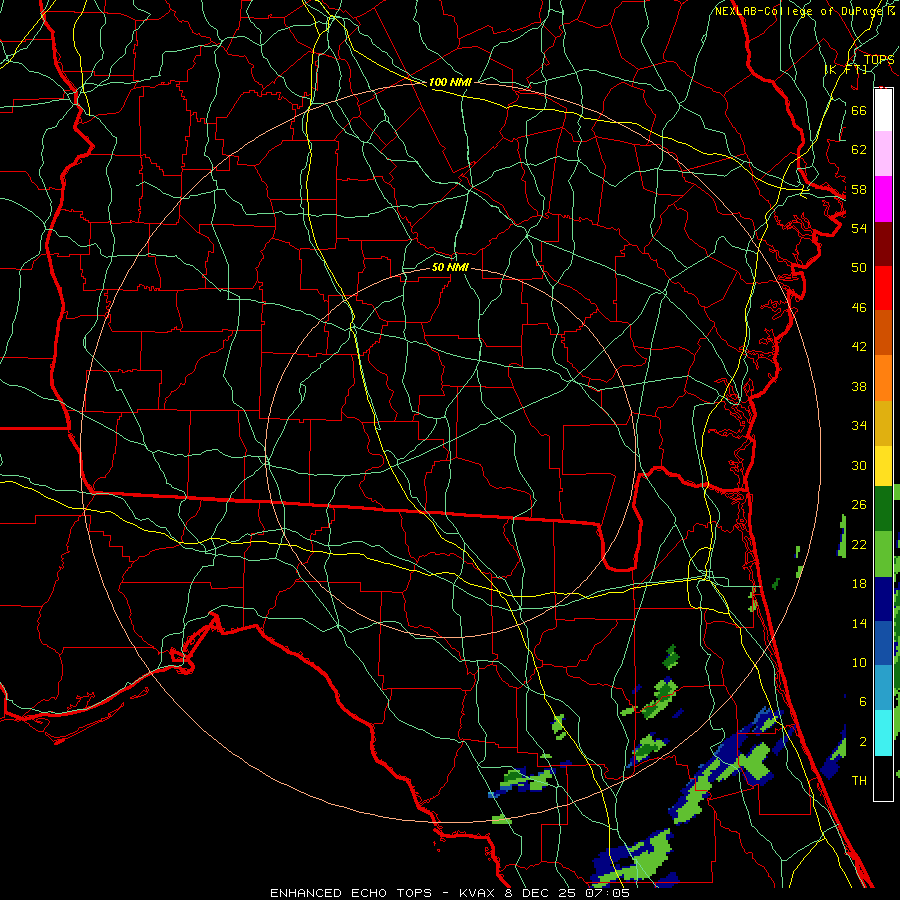Click the '30' legend value
Screen dimensions: 900x900
pyautogui.click(x=859, y=465)
